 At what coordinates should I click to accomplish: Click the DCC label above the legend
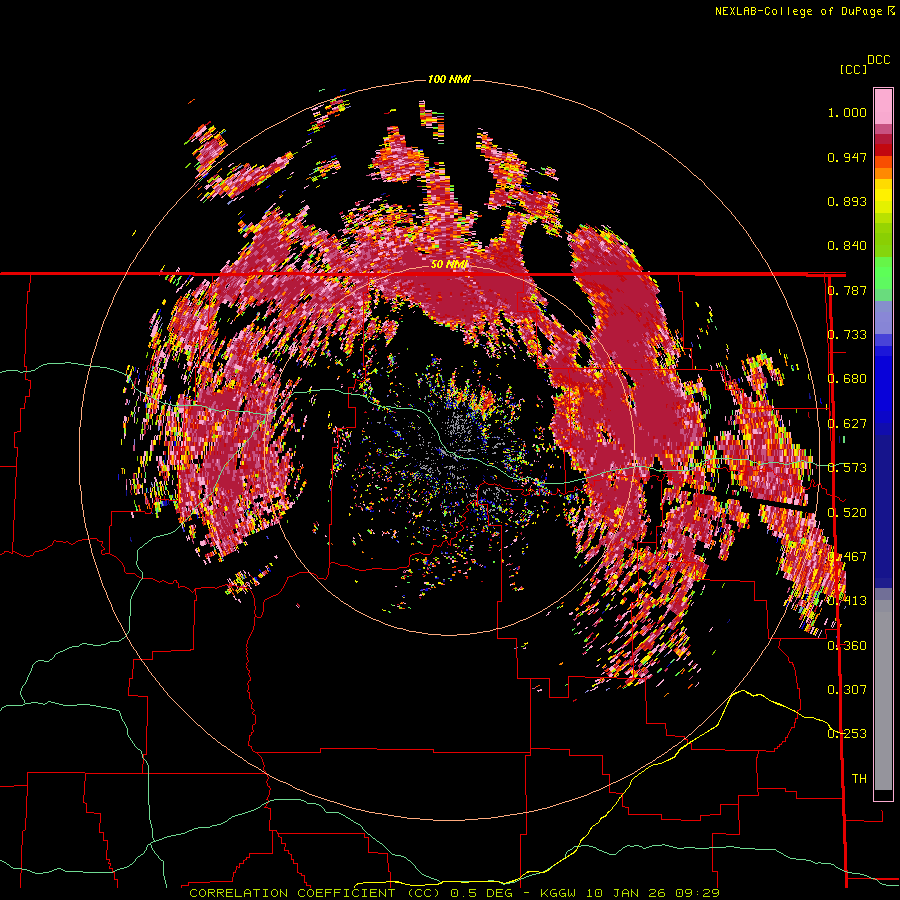tap(879, 60)
